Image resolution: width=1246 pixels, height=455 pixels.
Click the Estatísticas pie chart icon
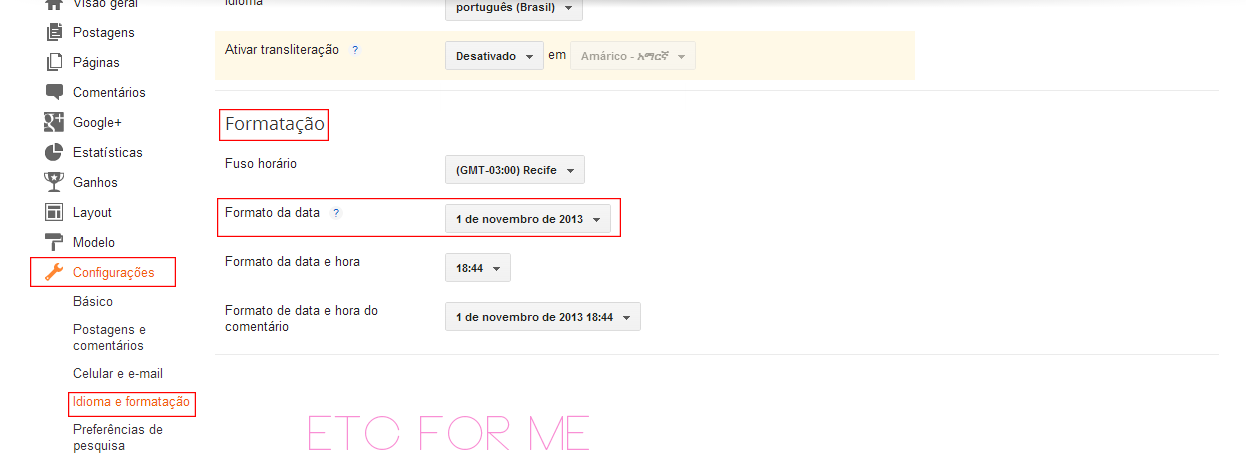click(54, 152)
